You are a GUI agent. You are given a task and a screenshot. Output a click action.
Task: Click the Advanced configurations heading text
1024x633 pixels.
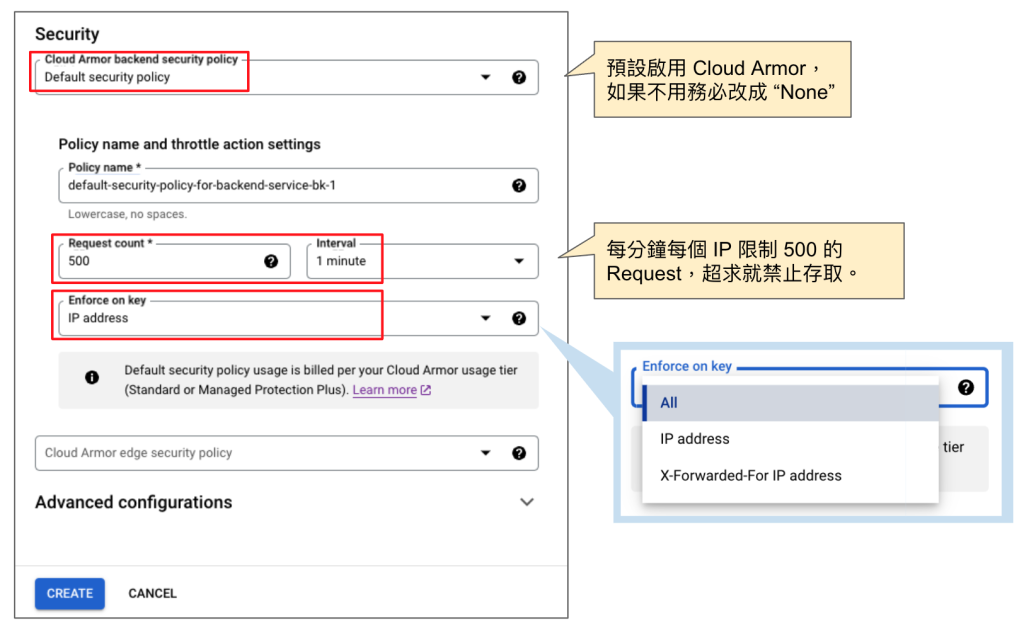coord(134,502)
